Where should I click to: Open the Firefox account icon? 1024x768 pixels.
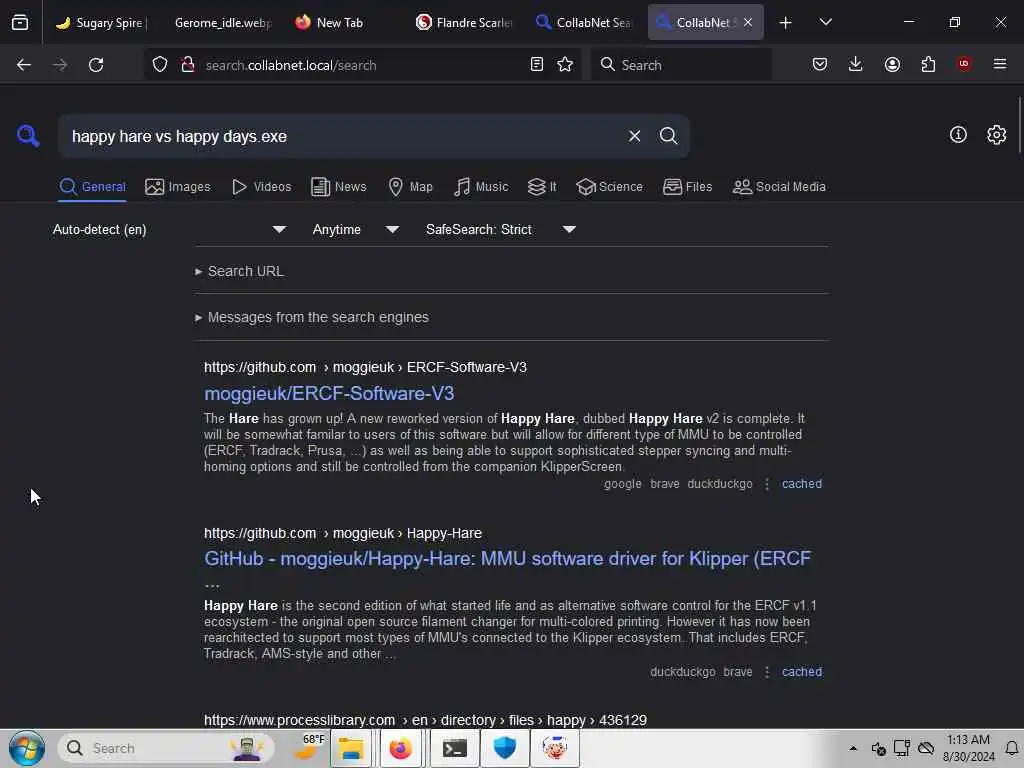tap(892, 65)
